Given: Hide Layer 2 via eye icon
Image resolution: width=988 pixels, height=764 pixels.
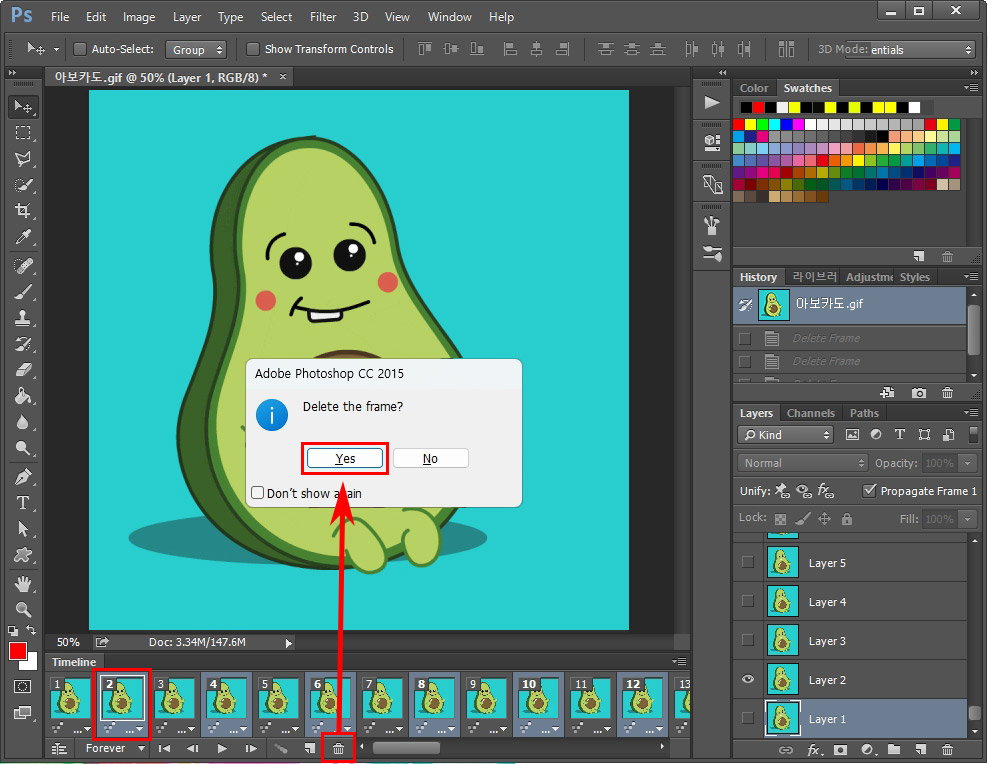Looking at the screenshot, I should coord(748,679).
